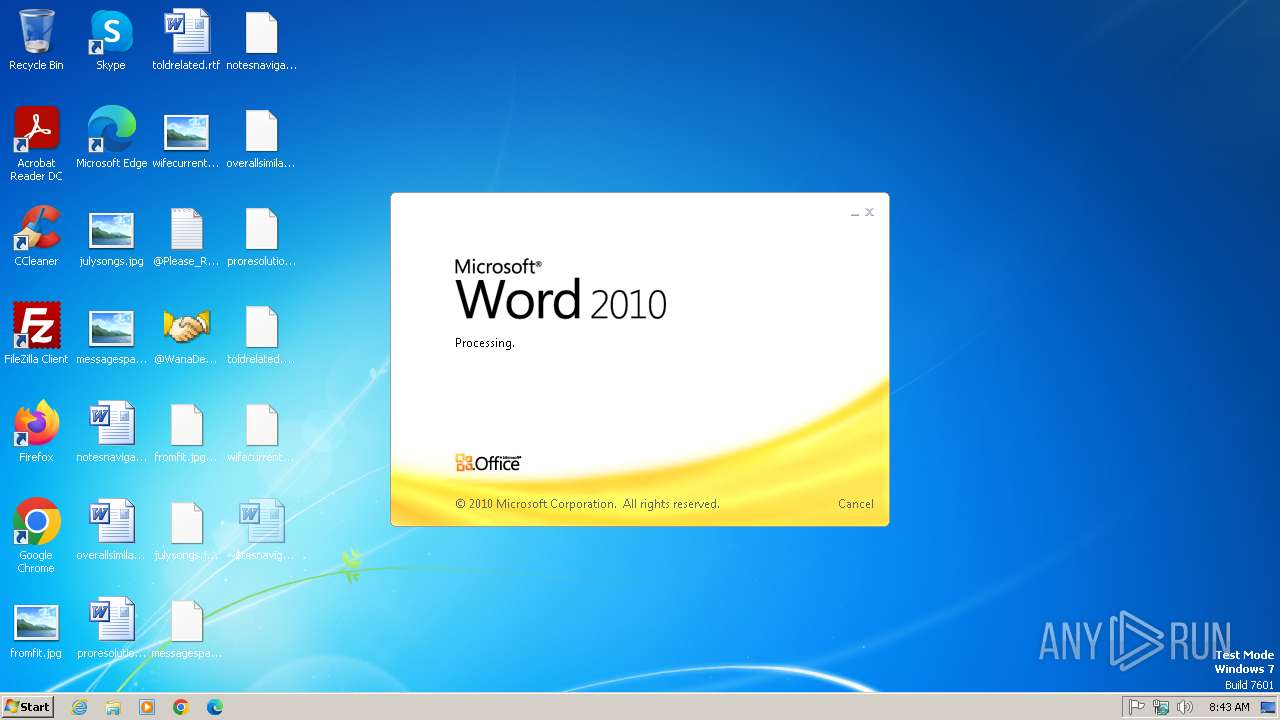Launch Chrome from the taskbar

[x=181, y=707]
